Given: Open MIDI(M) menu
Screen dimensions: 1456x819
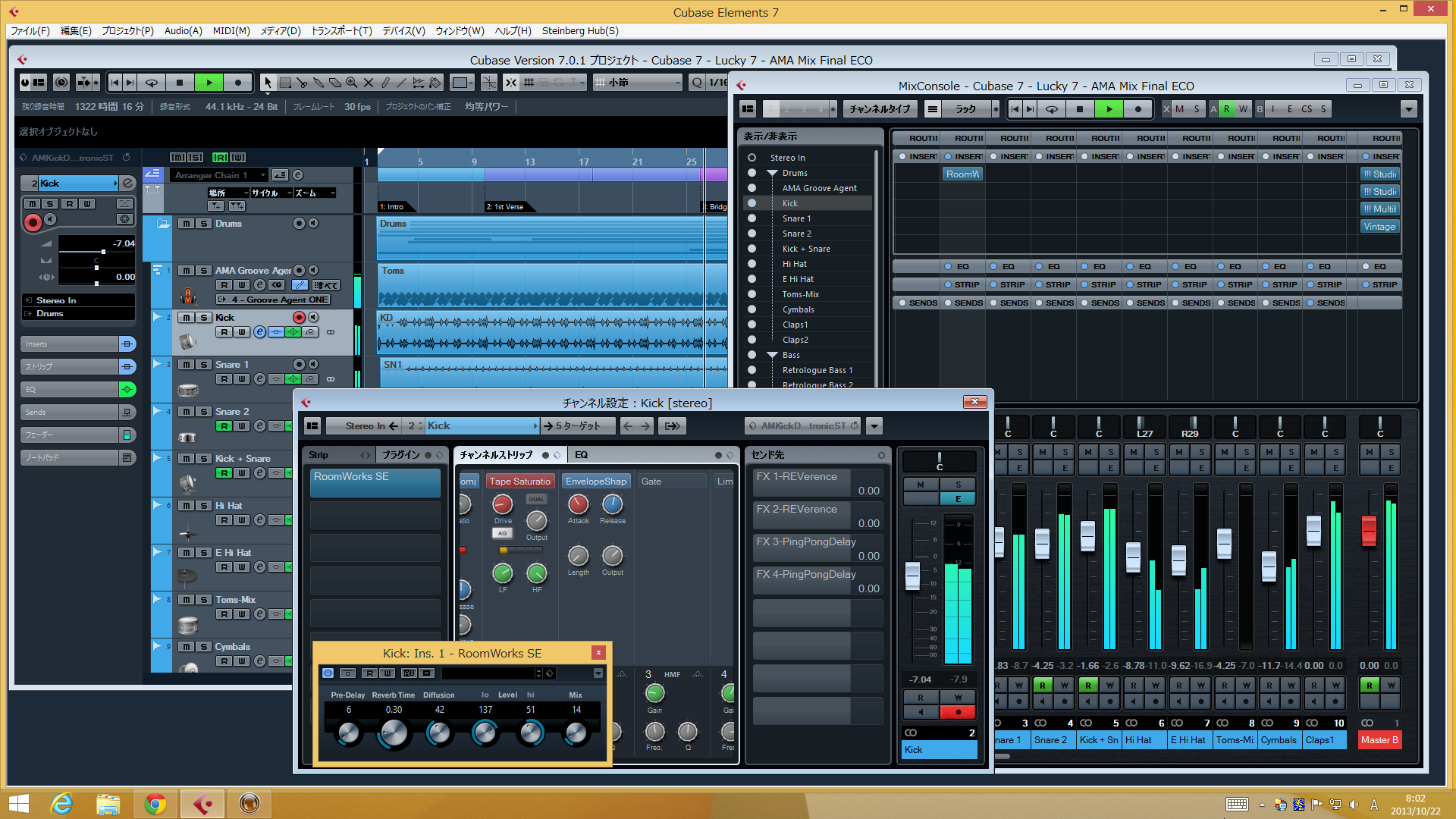Looking at the screenshot, I should 231,30.
